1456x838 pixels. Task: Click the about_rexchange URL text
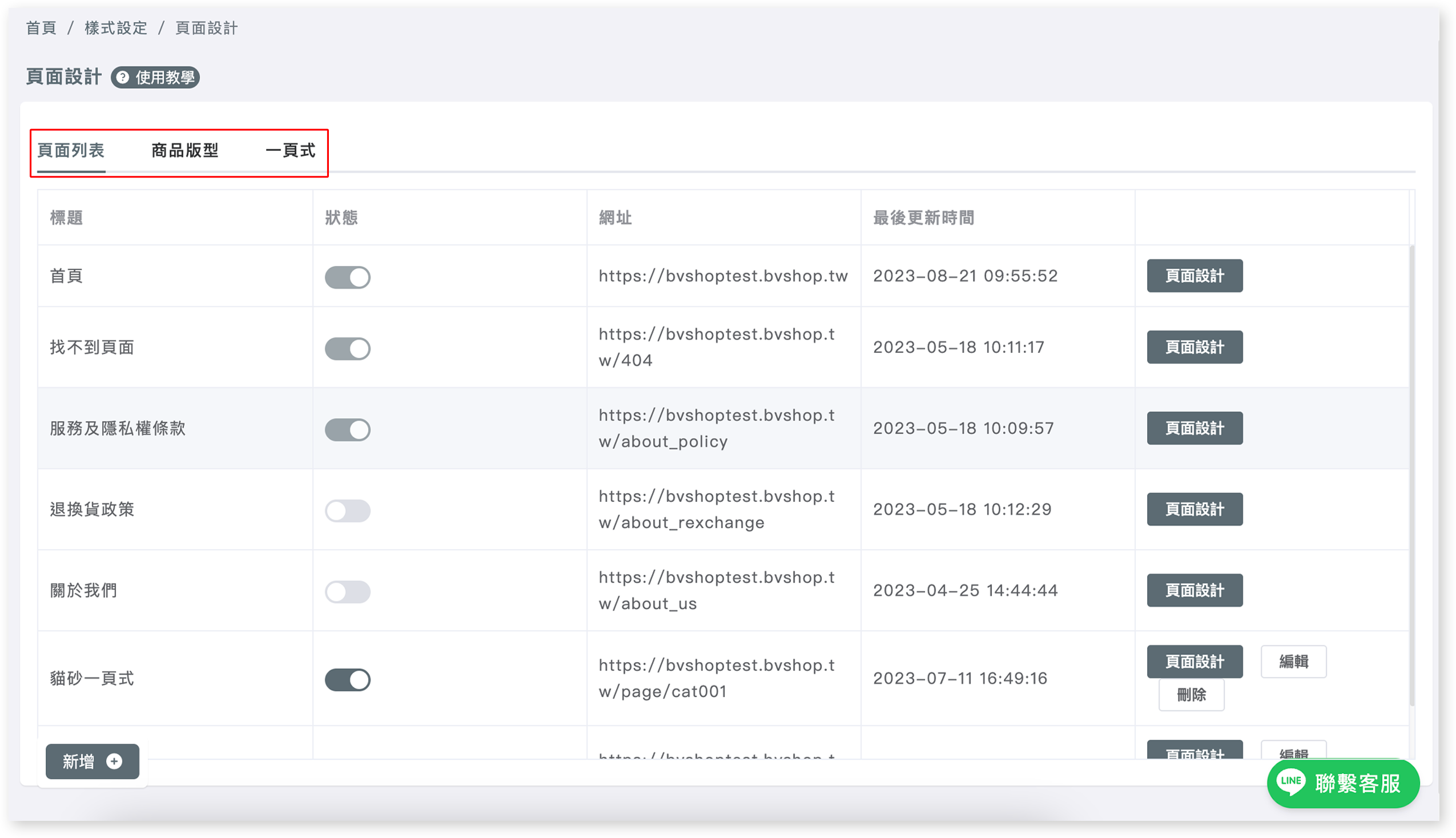click(717, 509)
